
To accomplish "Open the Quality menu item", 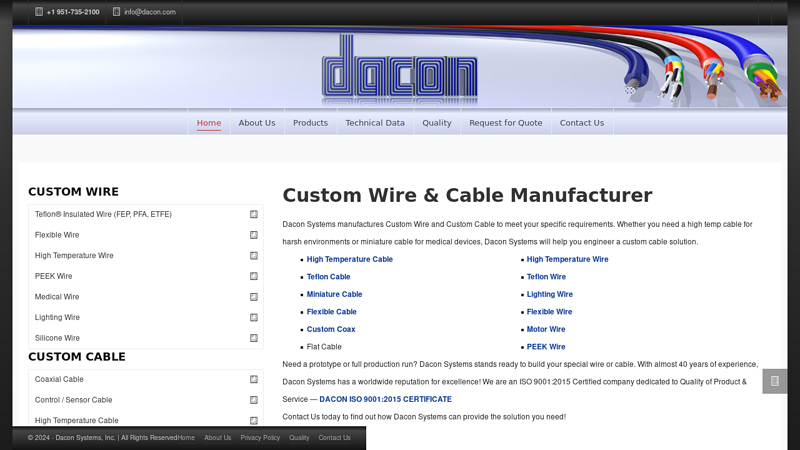I will (437, 123).
